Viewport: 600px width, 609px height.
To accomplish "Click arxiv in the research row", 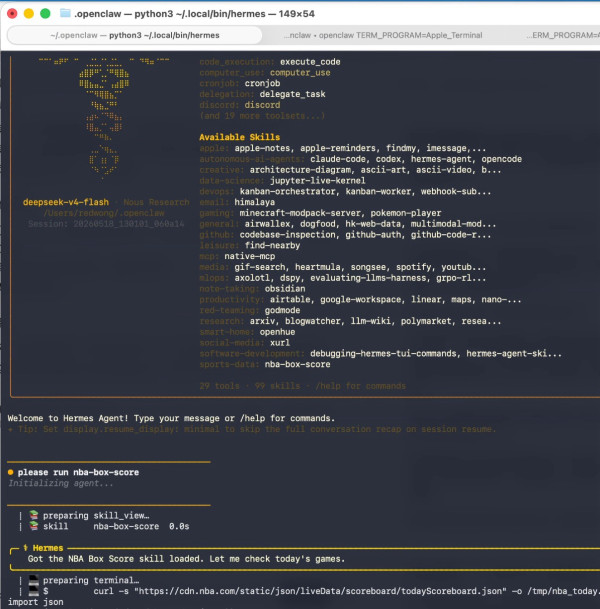I will (263, 321).
